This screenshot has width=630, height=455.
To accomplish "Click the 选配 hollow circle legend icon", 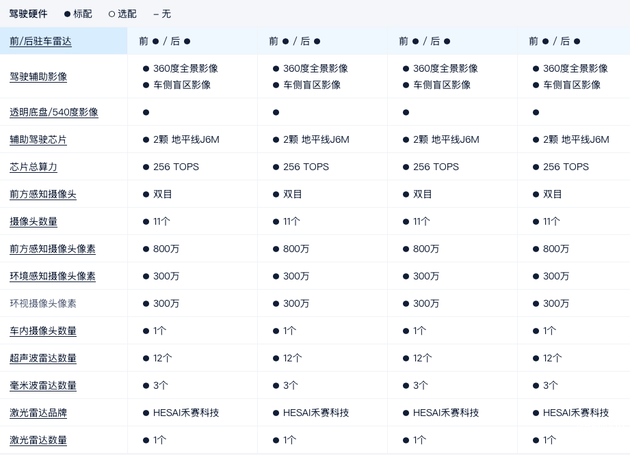I will (112, 14).
